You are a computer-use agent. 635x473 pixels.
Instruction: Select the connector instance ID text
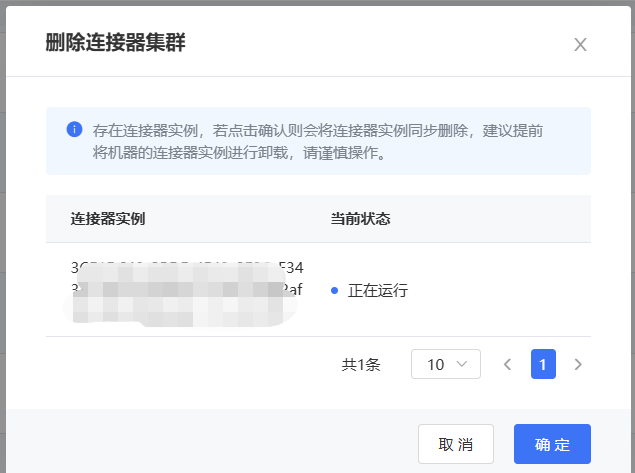186,279
